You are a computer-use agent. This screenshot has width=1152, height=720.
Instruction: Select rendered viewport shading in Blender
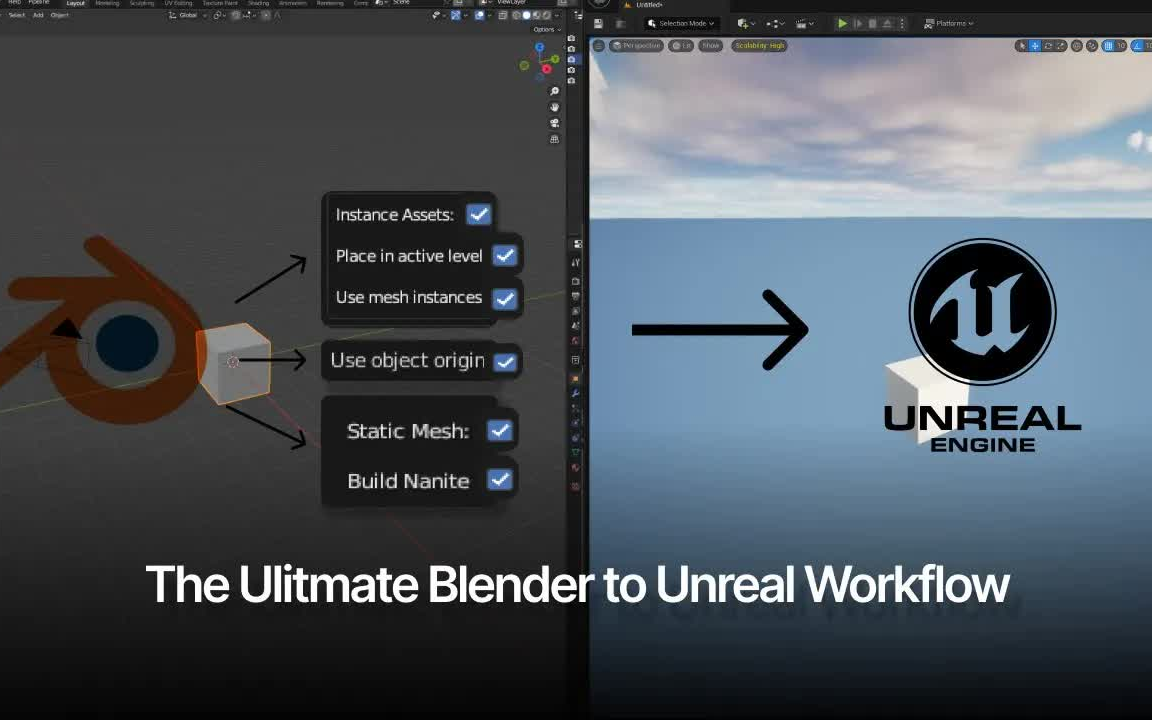pyautogui.click(x=546, y=15)
